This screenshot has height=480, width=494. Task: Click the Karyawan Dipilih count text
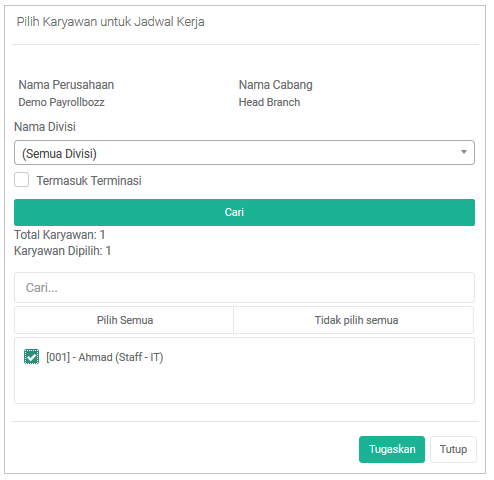click(62, 251)
